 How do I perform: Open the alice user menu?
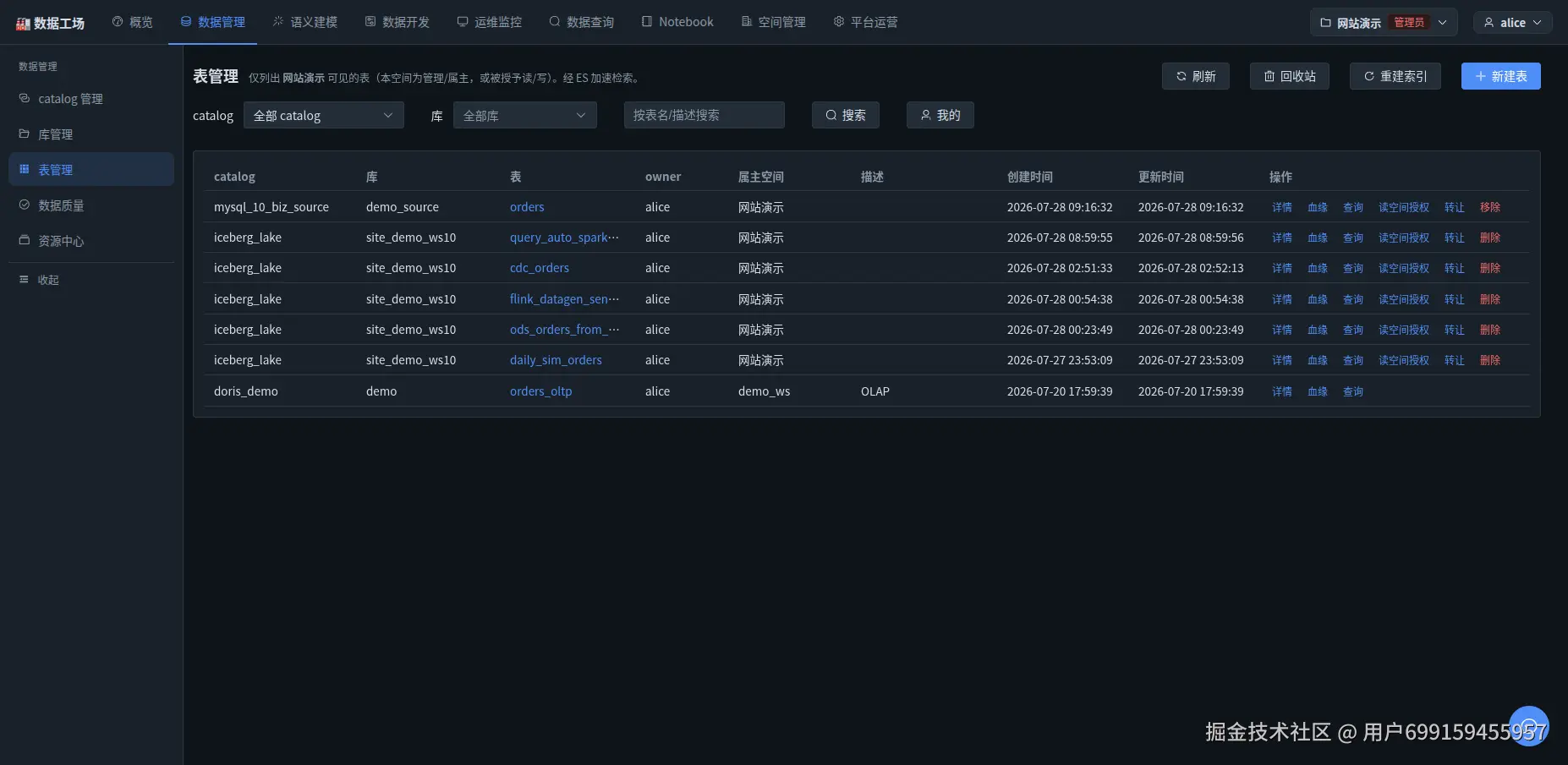[x=1513, y=23]
